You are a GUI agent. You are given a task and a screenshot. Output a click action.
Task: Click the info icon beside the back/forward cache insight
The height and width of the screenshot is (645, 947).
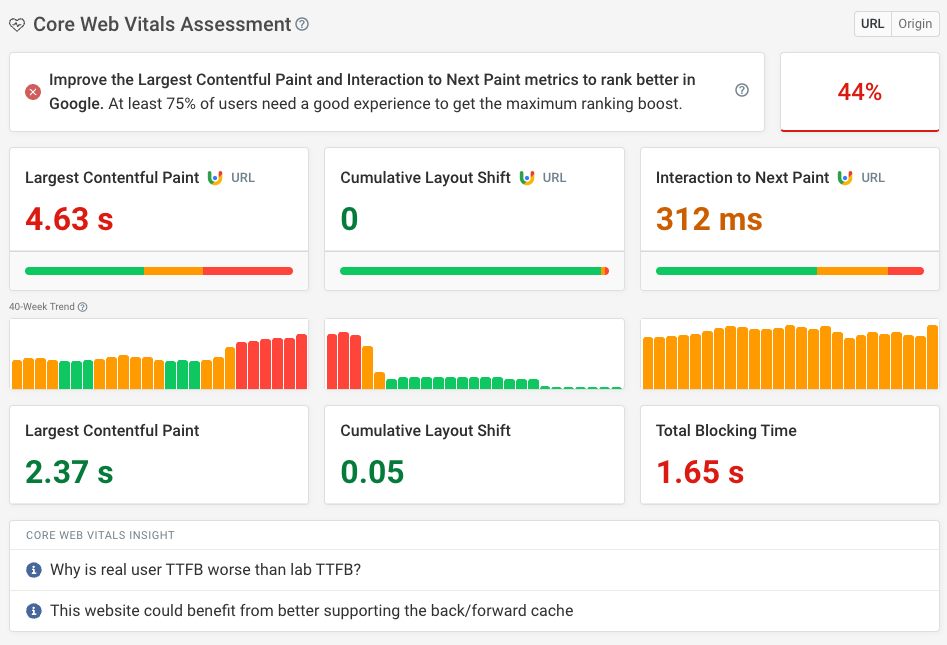pos(33,610)
